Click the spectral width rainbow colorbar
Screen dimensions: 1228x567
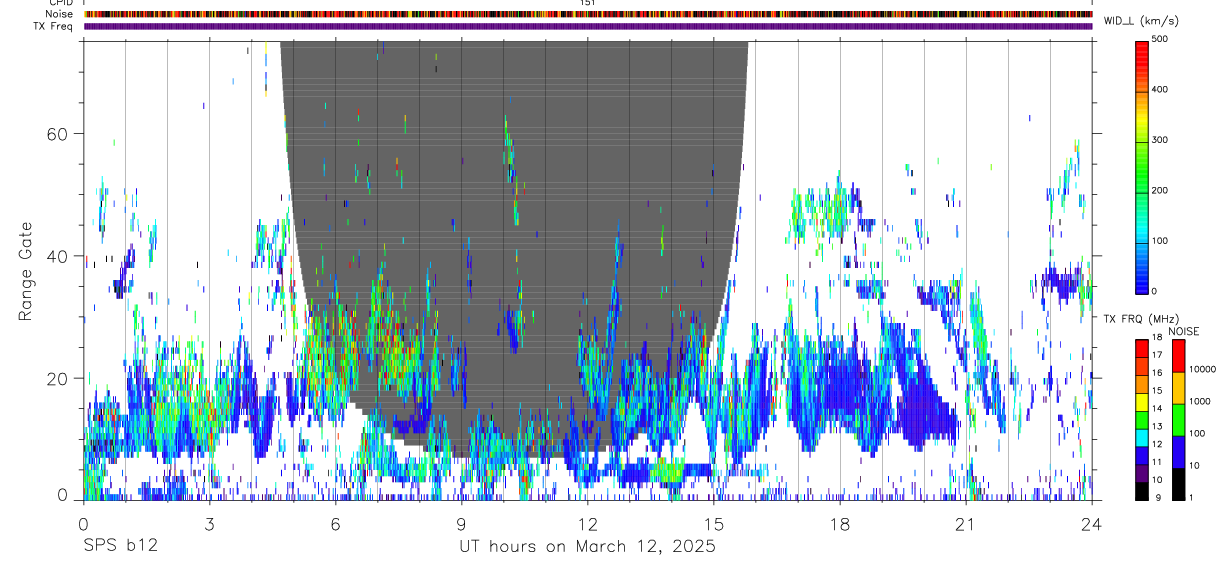(x=1142, y=167)
